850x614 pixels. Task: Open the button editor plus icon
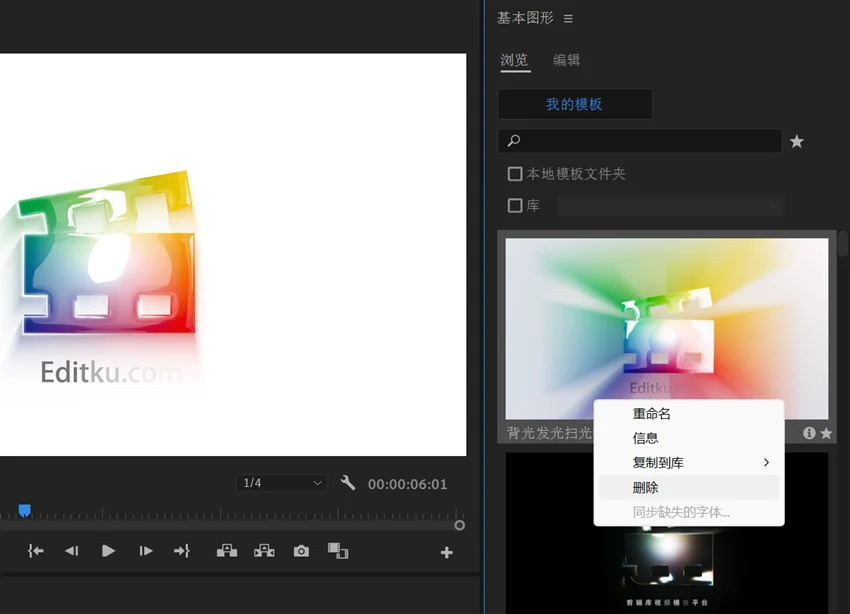tap(447, 553)
